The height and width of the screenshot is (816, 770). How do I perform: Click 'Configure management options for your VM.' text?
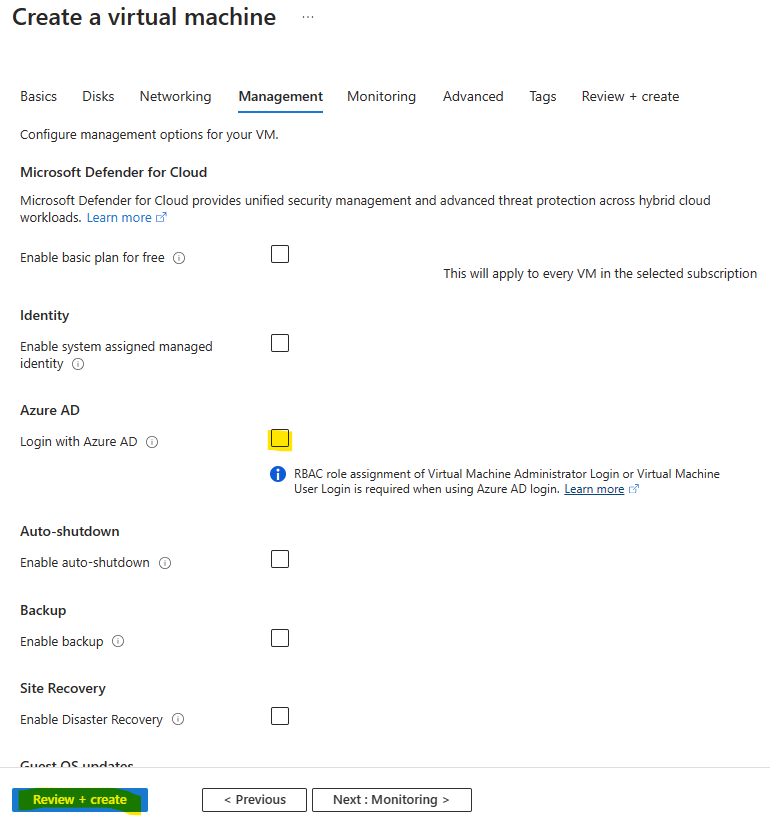point(149,135)
